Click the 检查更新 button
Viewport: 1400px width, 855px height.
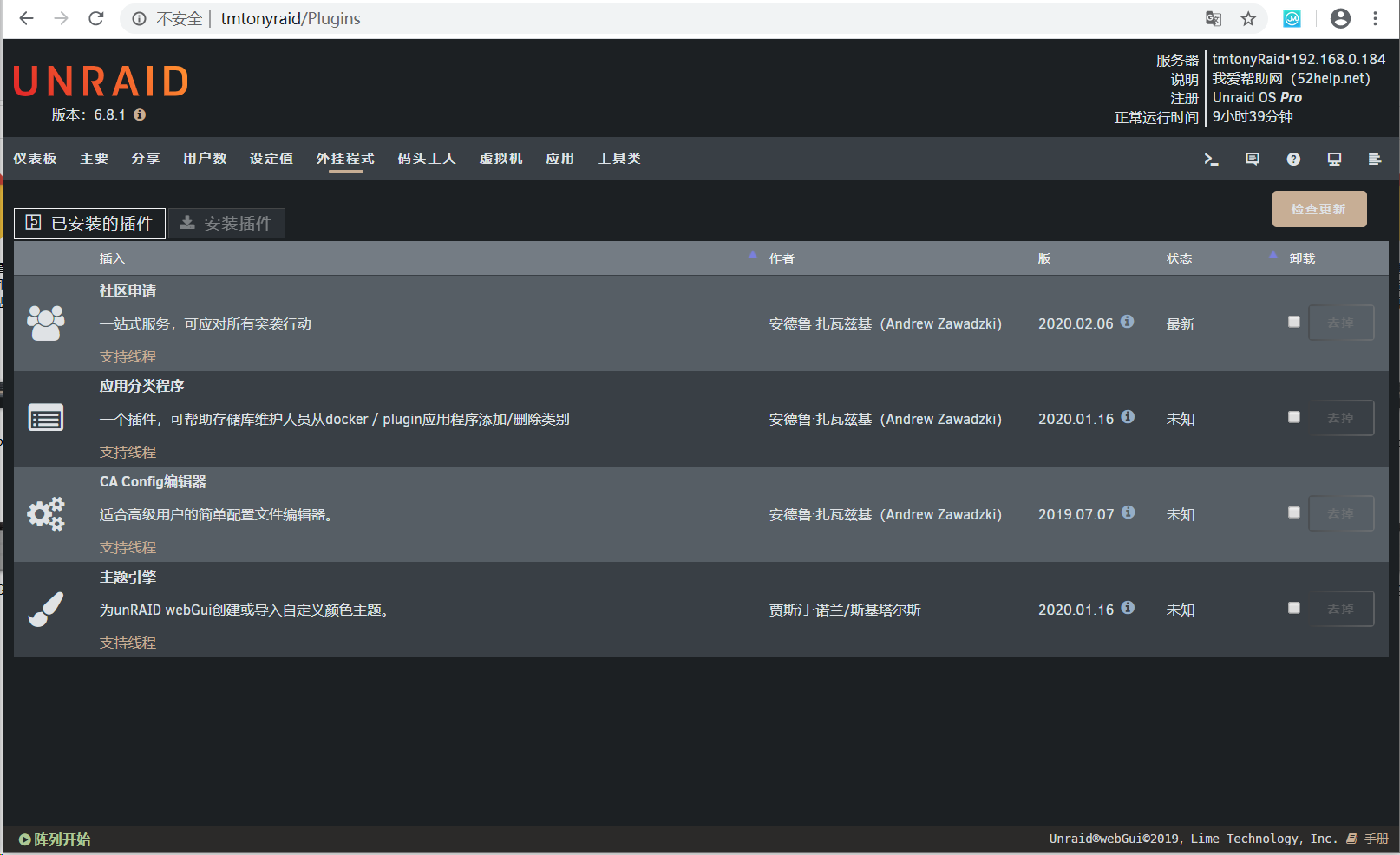pyautogui.click(x=1319, y=209)
